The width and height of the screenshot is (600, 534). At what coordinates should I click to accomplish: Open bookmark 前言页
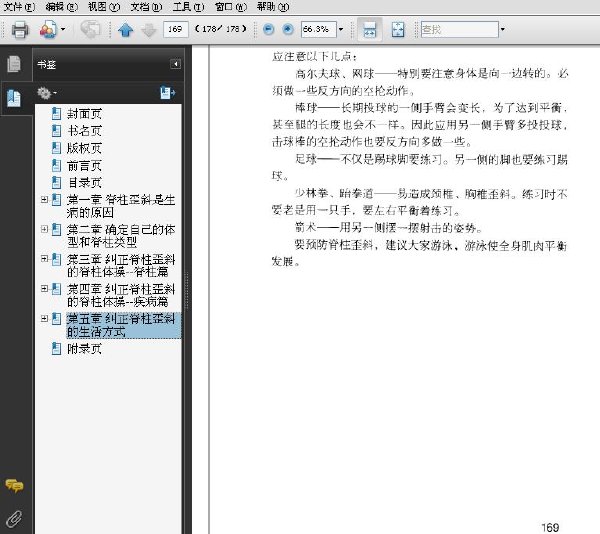(x=84, y=166)
